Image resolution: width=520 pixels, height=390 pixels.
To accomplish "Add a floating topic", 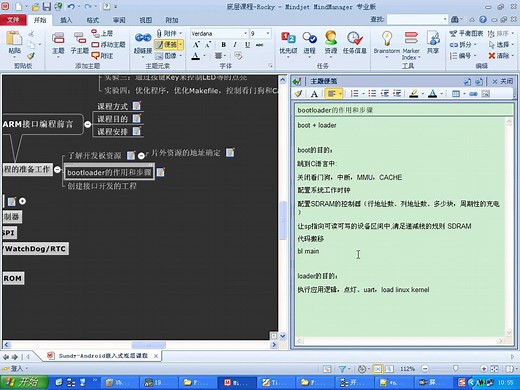I will 109,44.
